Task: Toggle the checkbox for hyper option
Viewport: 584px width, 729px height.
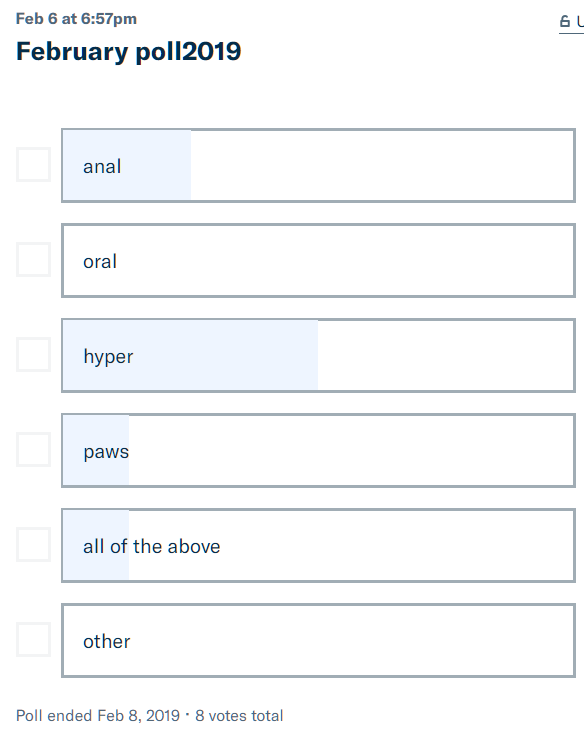Action: [33, 354]
